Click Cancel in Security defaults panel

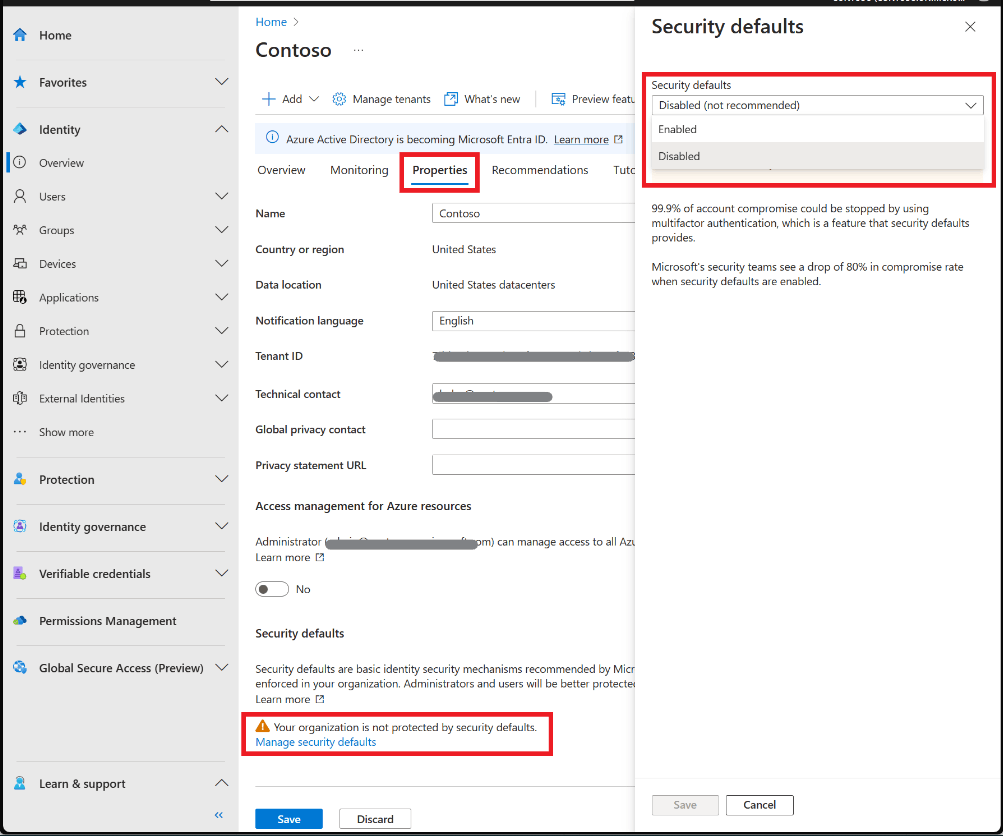pyautogui.click(x=759, y=805)
